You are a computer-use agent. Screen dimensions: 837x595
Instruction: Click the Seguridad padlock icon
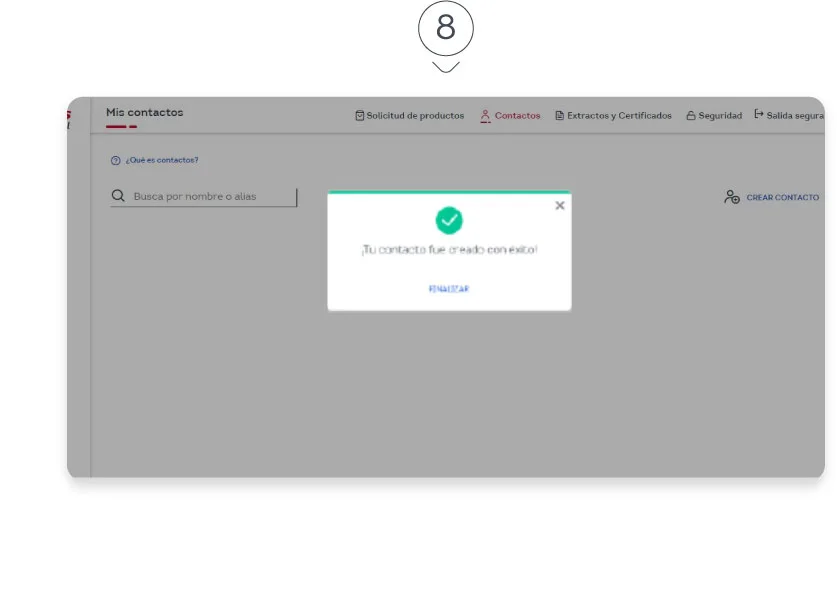click(x=689, y=114)
